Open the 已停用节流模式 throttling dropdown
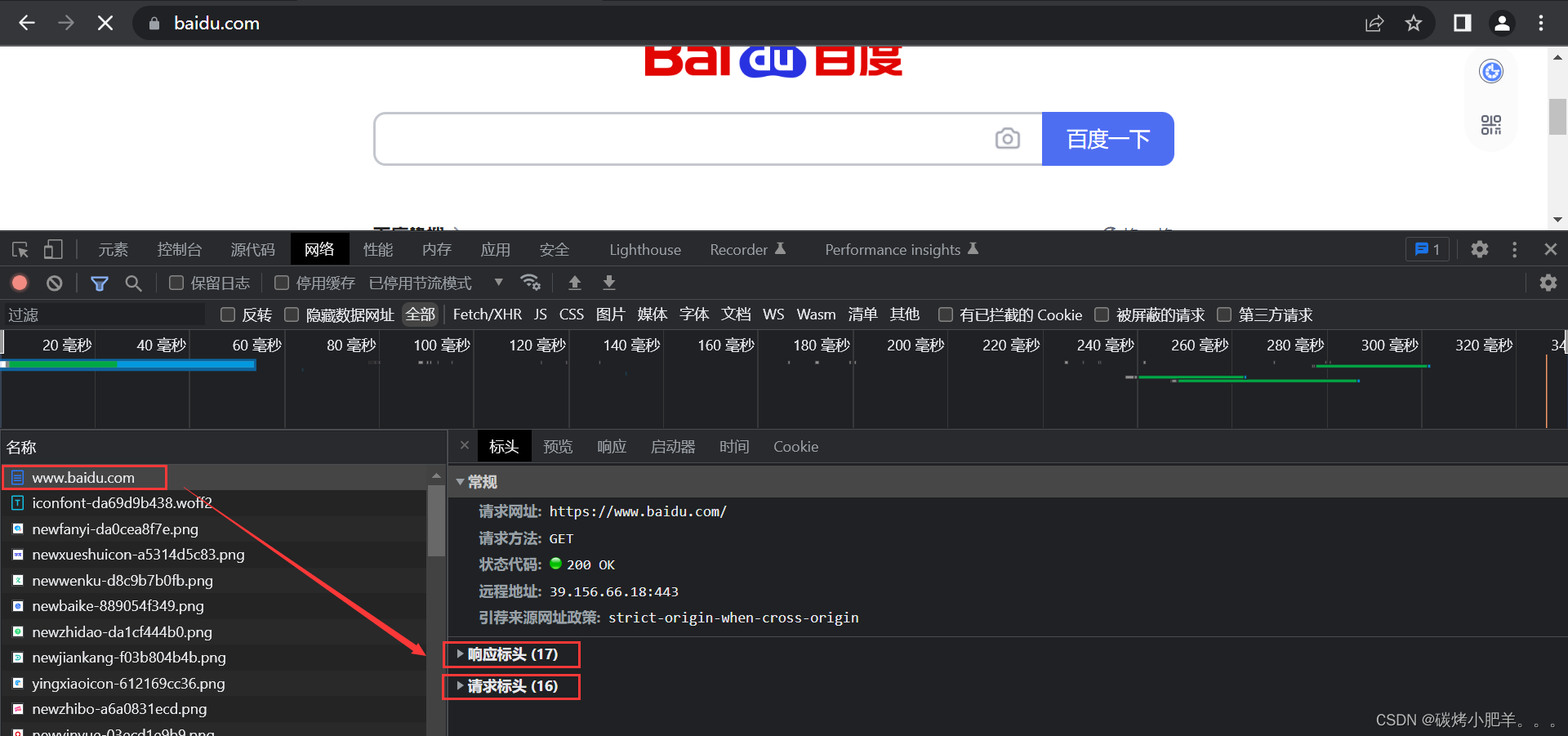 (421, 283)
